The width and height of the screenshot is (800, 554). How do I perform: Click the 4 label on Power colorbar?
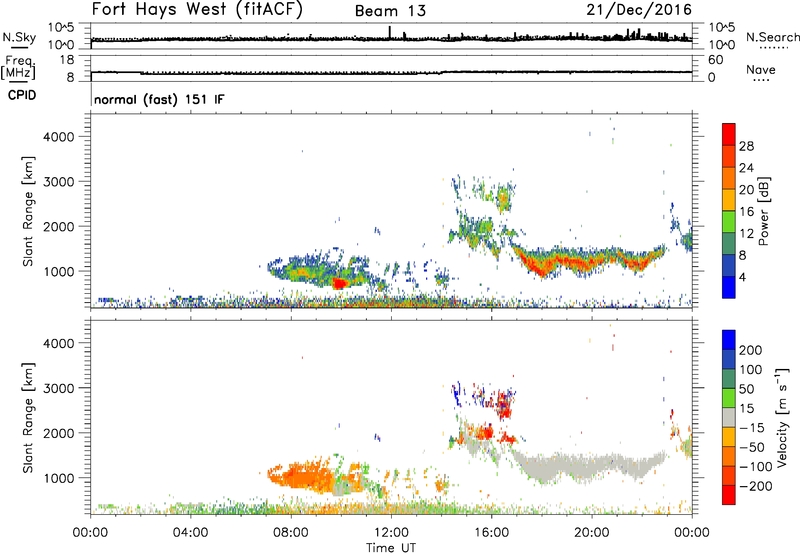(742, 277)
